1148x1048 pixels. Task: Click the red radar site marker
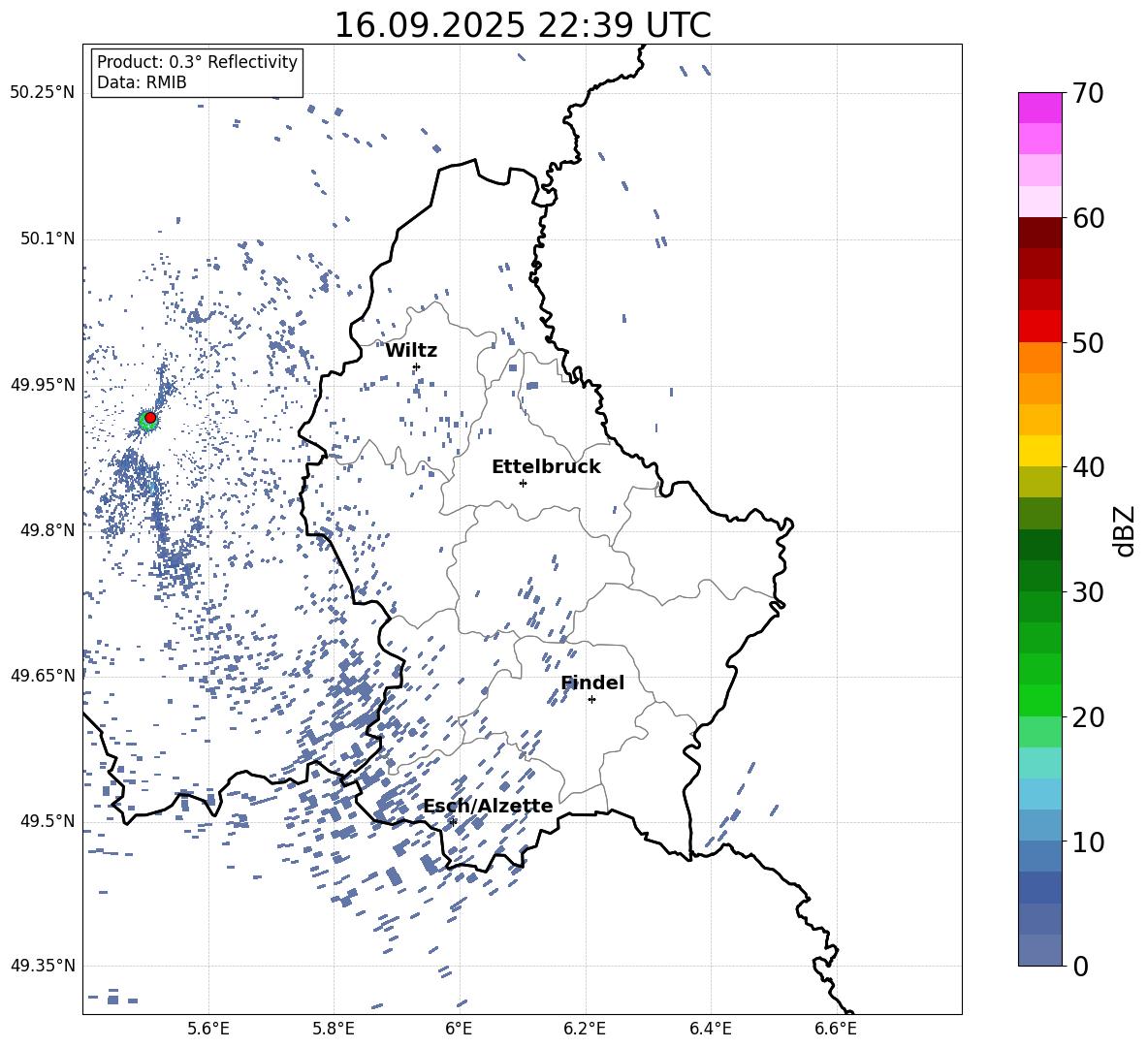pos(150,418)
